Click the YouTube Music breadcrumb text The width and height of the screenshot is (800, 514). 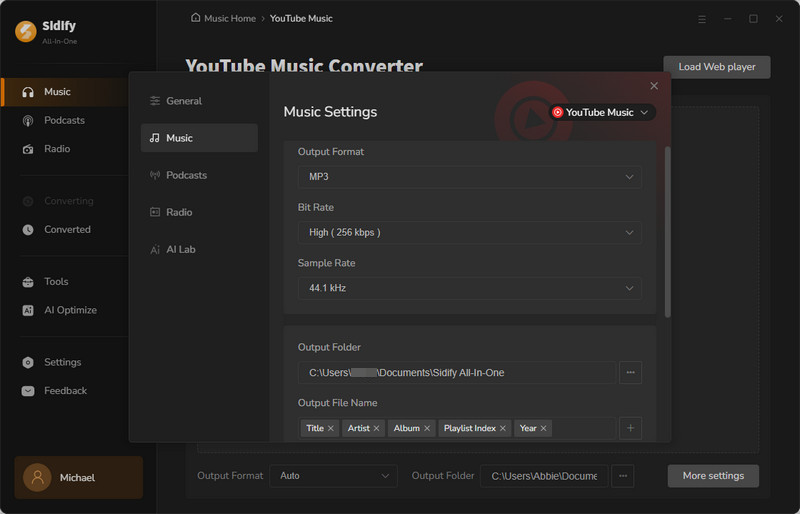point(301,18)
